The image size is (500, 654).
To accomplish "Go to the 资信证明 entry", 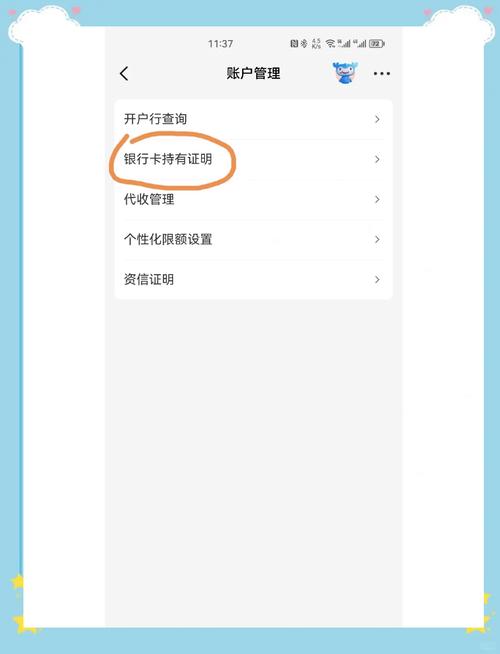I will click(x=254, y=279).
